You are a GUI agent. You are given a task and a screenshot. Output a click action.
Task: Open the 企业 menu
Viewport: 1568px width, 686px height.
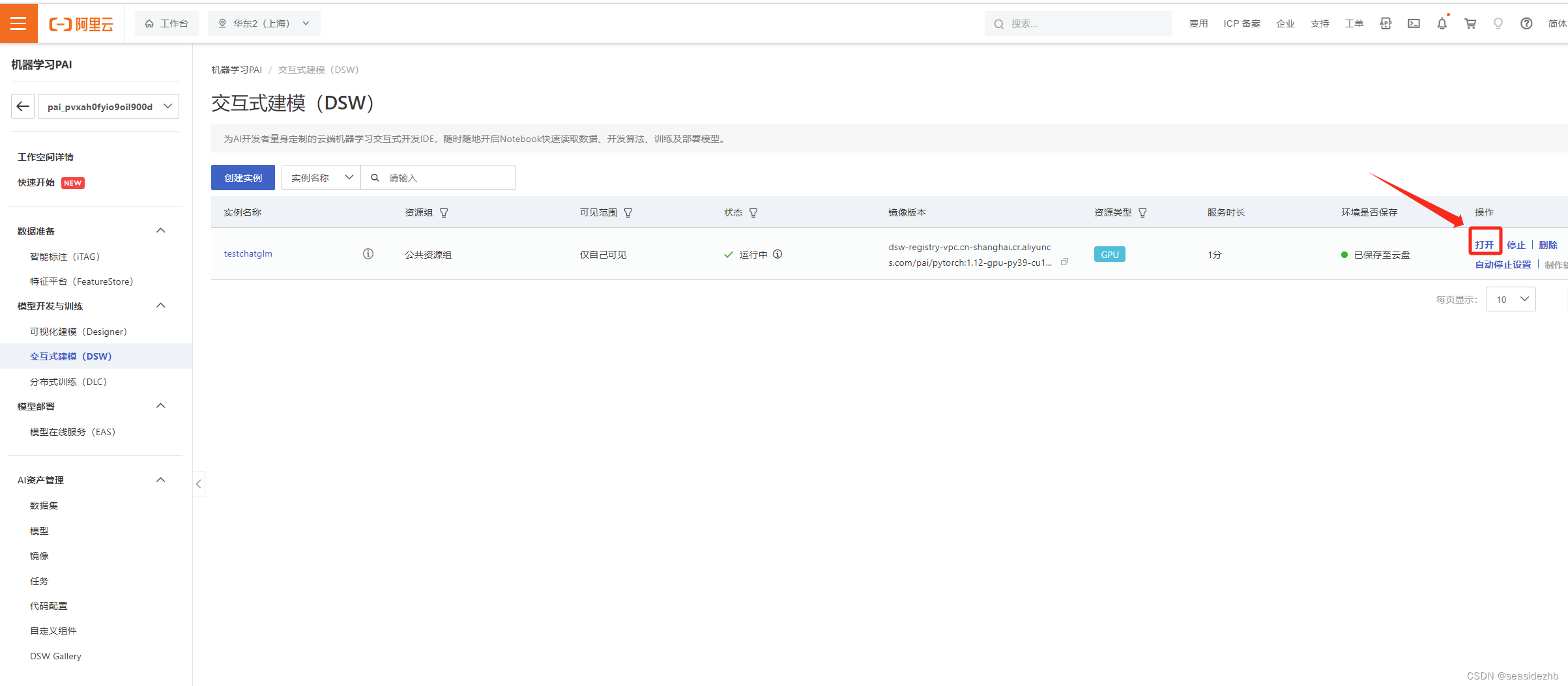pos(1285,23)
